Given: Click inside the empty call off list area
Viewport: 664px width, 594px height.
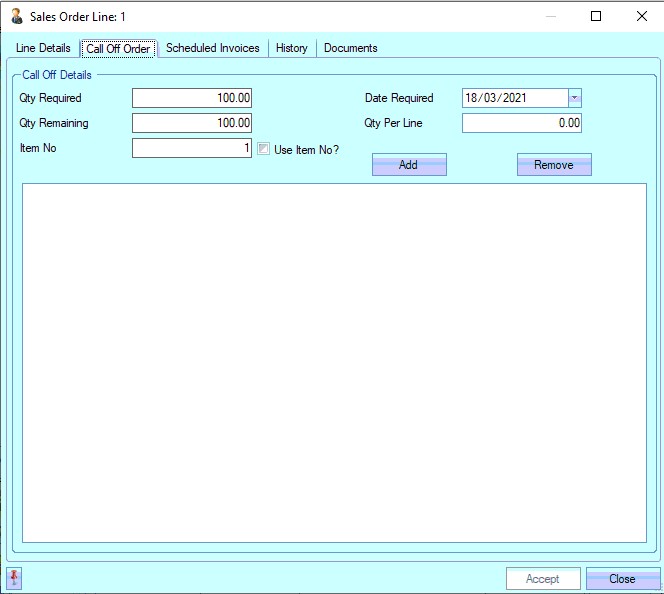Looking at the screenshot, I should pyautogui.click(x=334, y=362).
